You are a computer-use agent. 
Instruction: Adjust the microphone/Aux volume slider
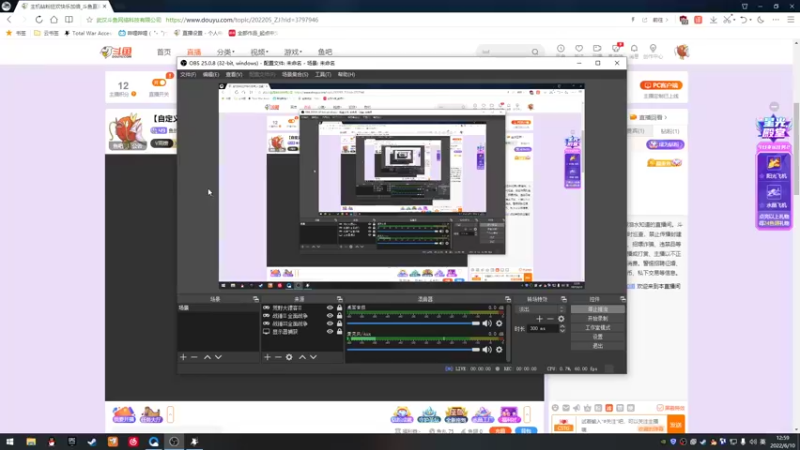click(414, 349)
